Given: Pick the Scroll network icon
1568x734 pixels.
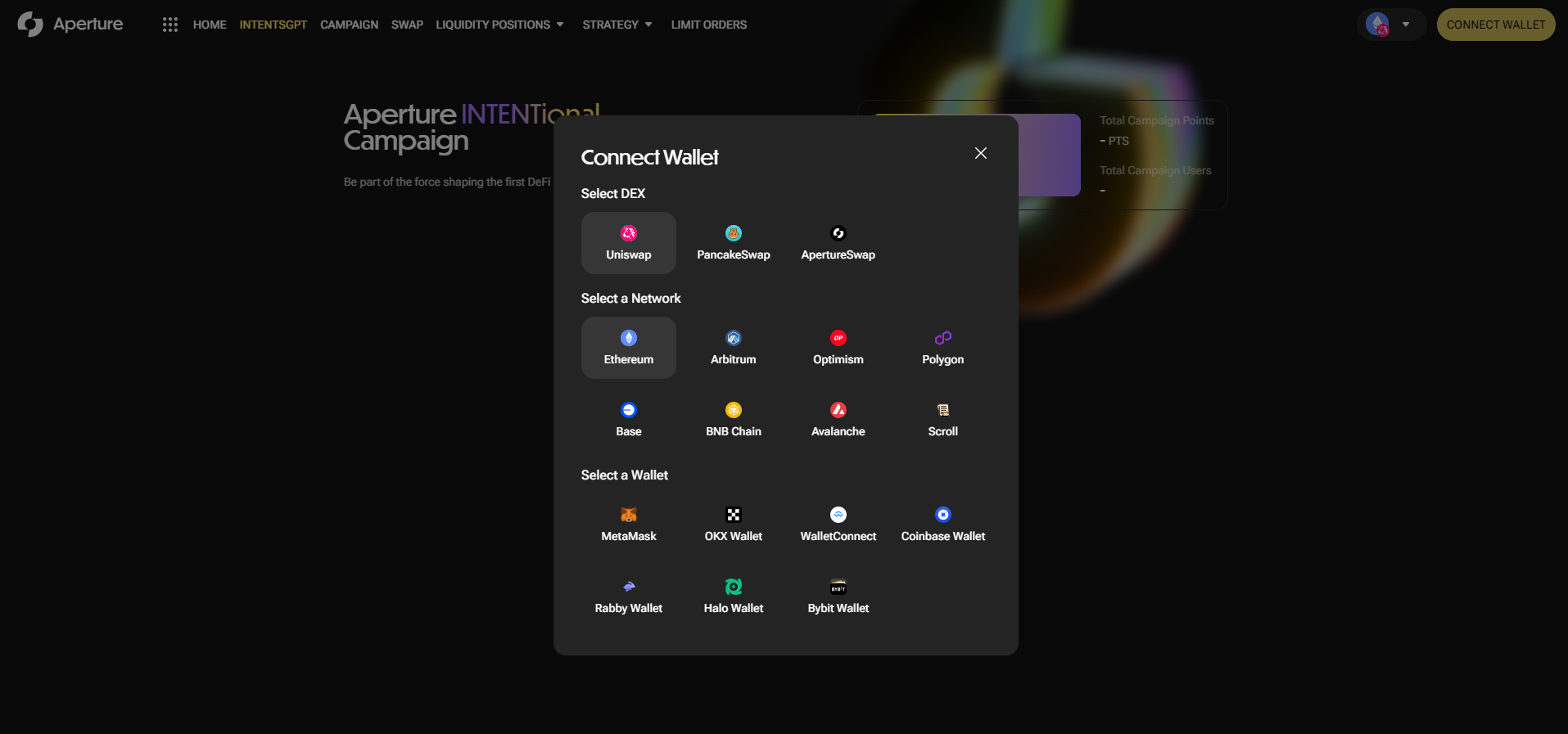Looking at the screenshot, I should pyautogui.click(x=943, y=410).
